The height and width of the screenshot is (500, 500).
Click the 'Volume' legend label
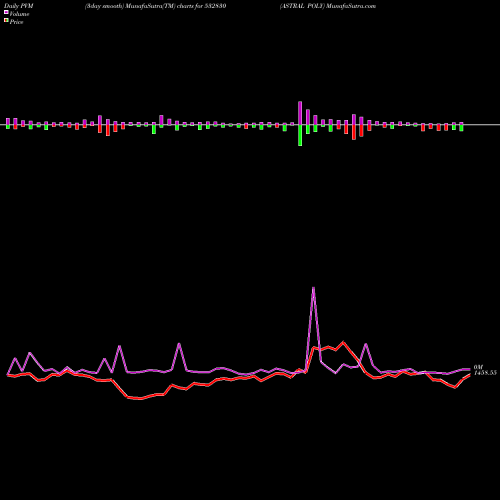(19, 14)
